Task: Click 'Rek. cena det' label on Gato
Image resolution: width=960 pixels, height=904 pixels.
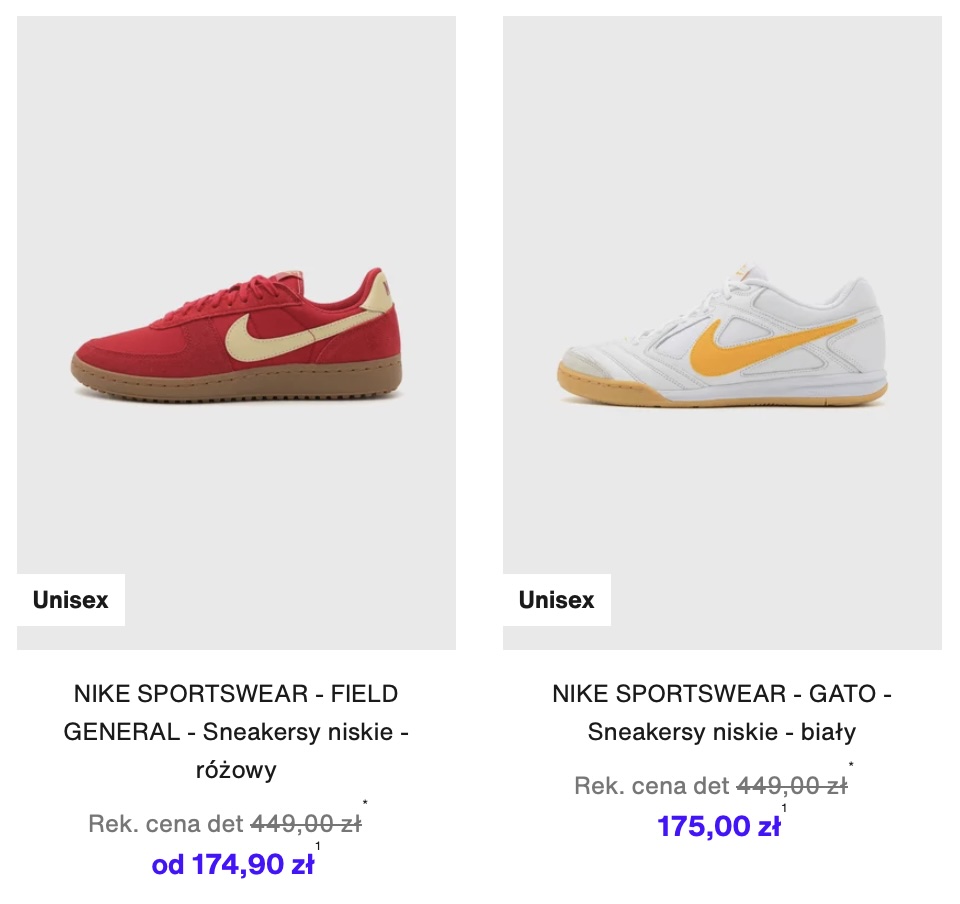Action: pos(652,786)
